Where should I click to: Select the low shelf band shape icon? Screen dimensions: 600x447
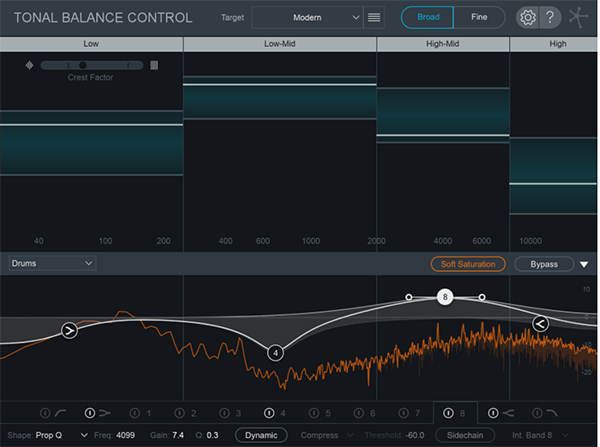pos(105,413)
